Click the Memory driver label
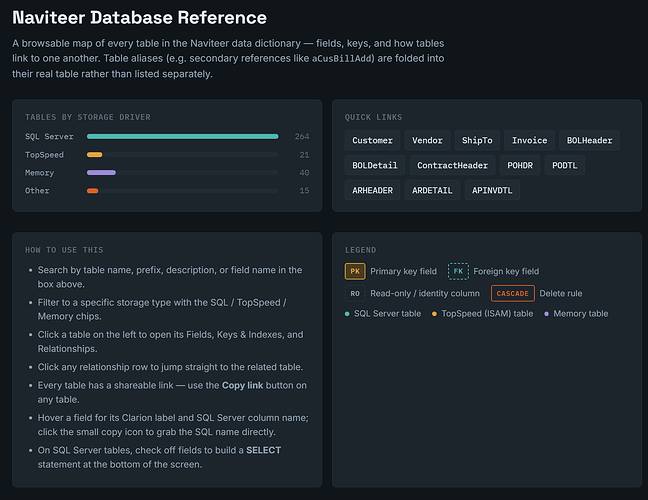648x500 pixels. [39, 173]
